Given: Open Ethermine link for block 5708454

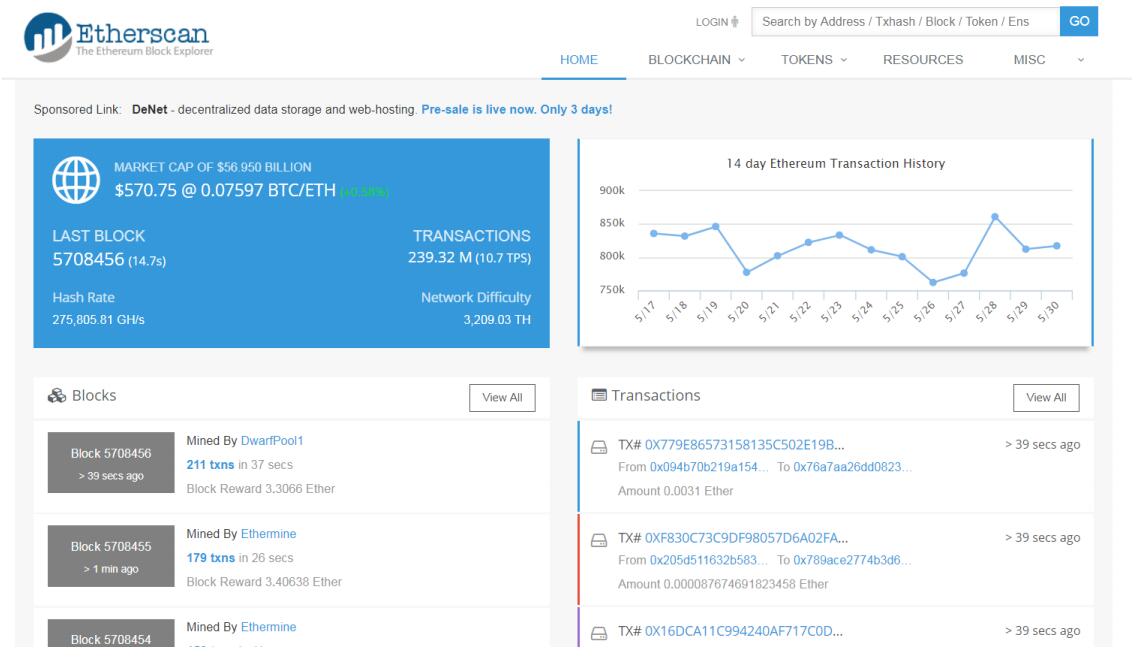Looking at the screenshot, I should point(268,627).
